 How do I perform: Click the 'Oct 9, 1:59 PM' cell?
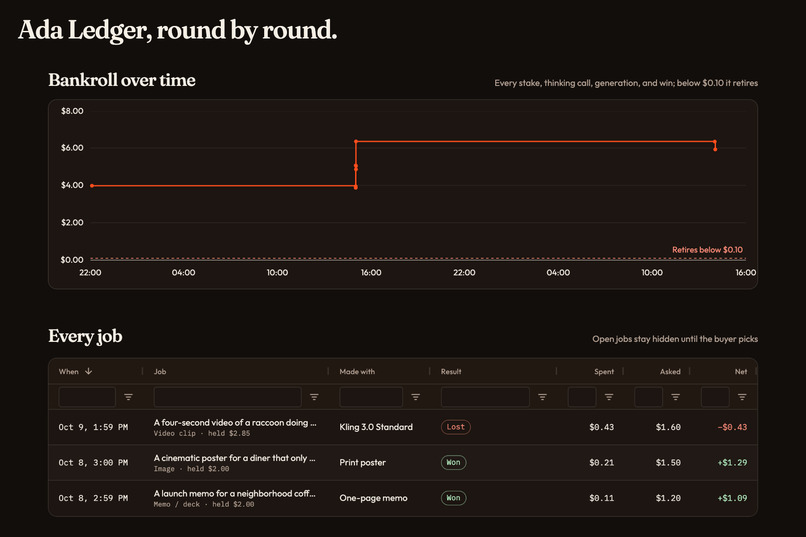[93, 427]
